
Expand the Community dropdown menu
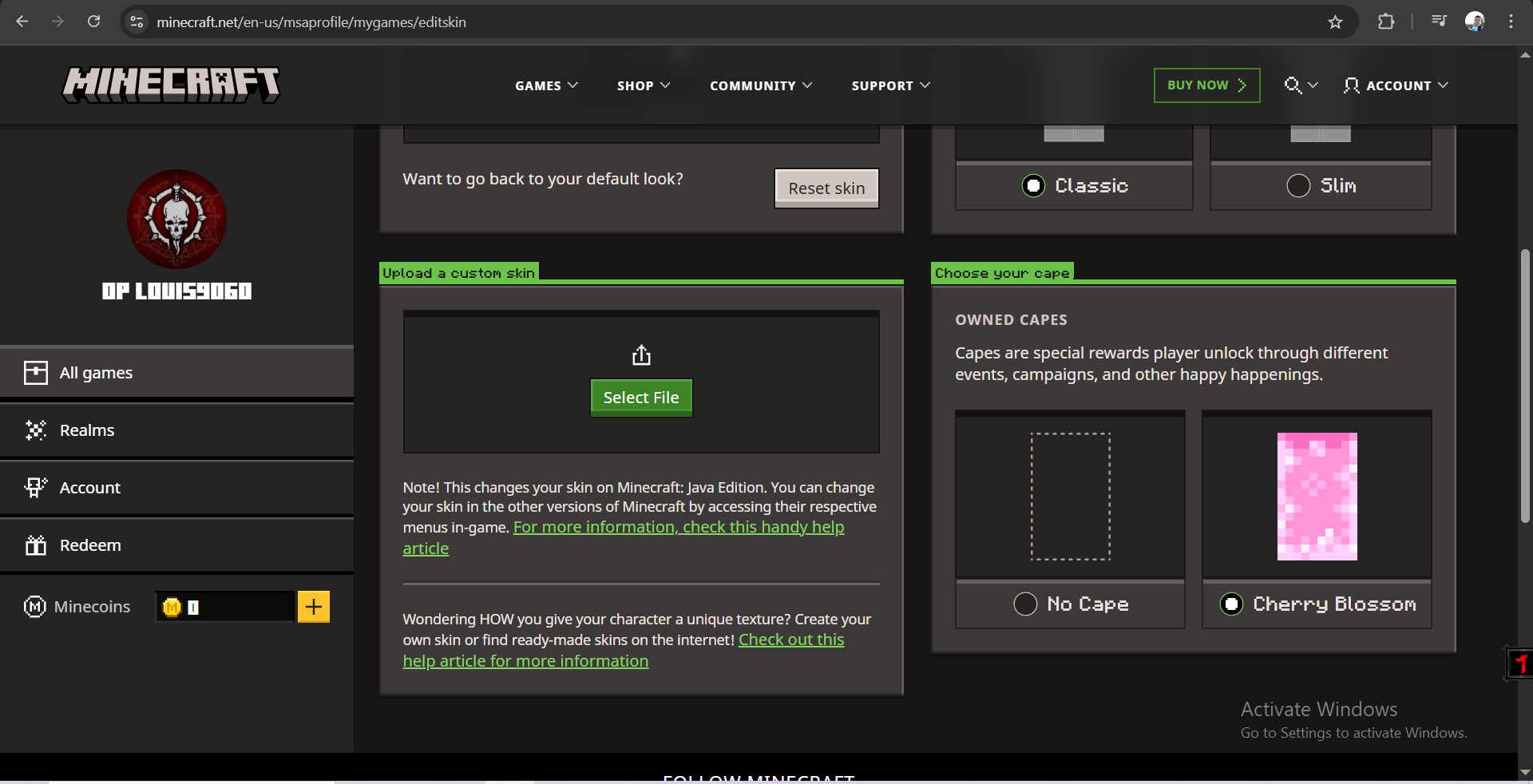click(760, 85)
